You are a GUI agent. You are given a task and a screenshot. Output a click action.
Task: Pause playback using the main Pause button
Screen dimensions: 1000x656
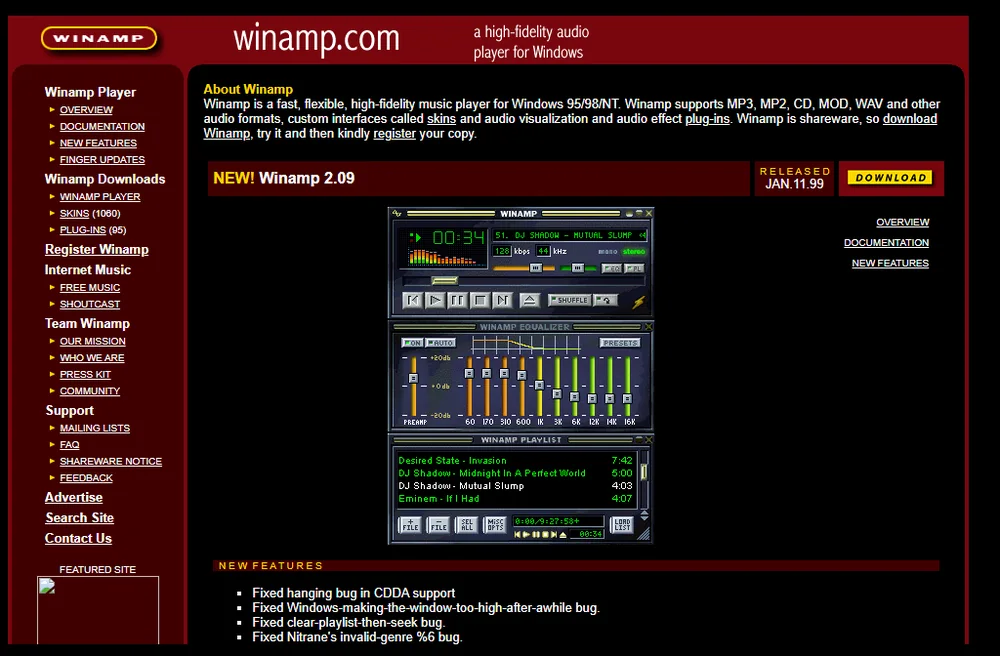457,300
